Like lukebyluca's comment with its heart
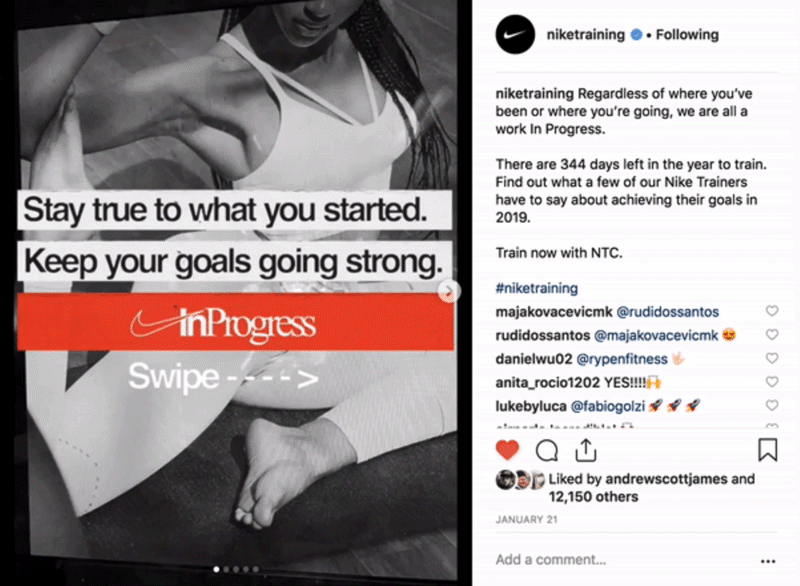 772,405
